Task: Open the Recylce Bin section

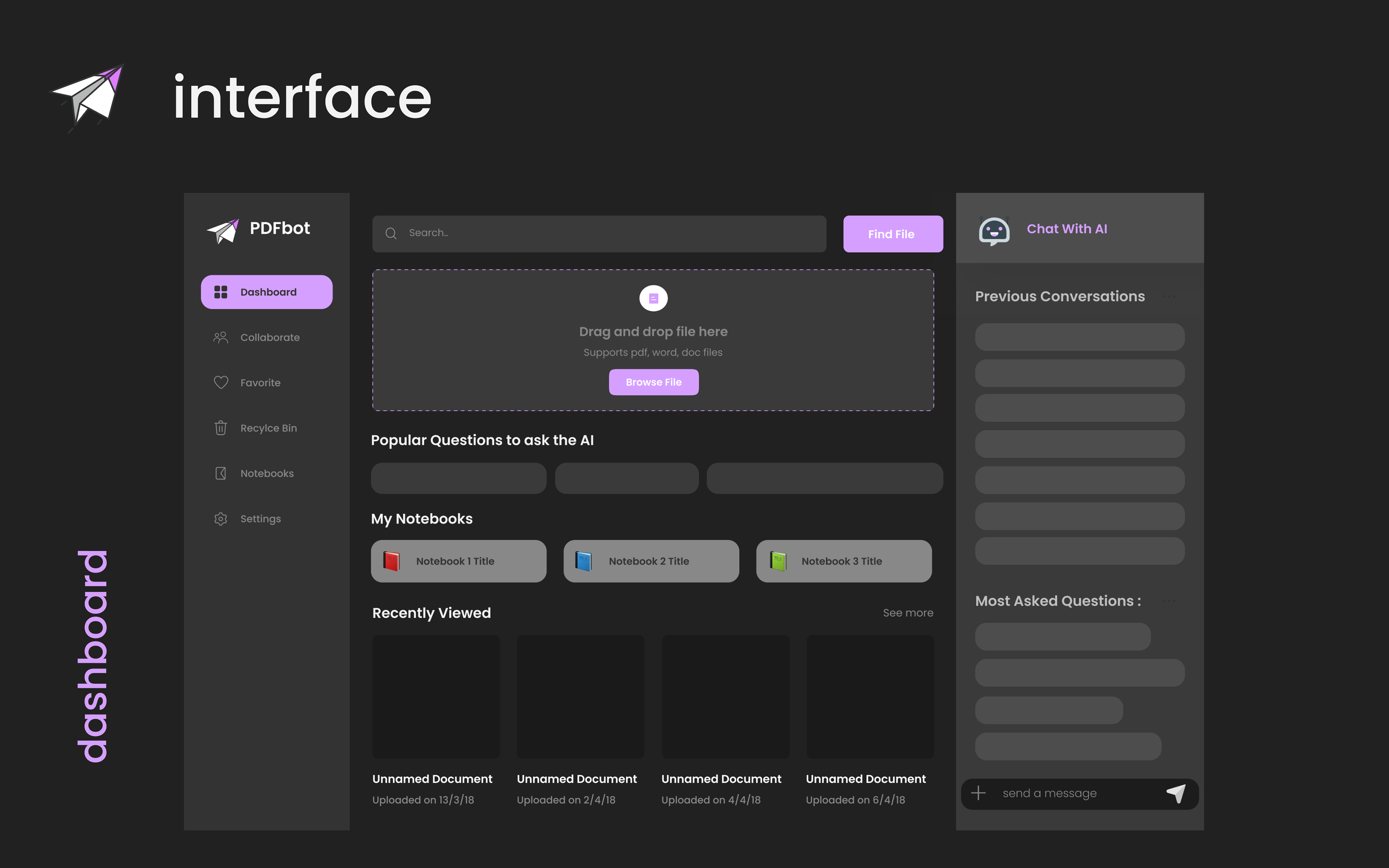Action: pyautogui.click(x=266, y=428)
